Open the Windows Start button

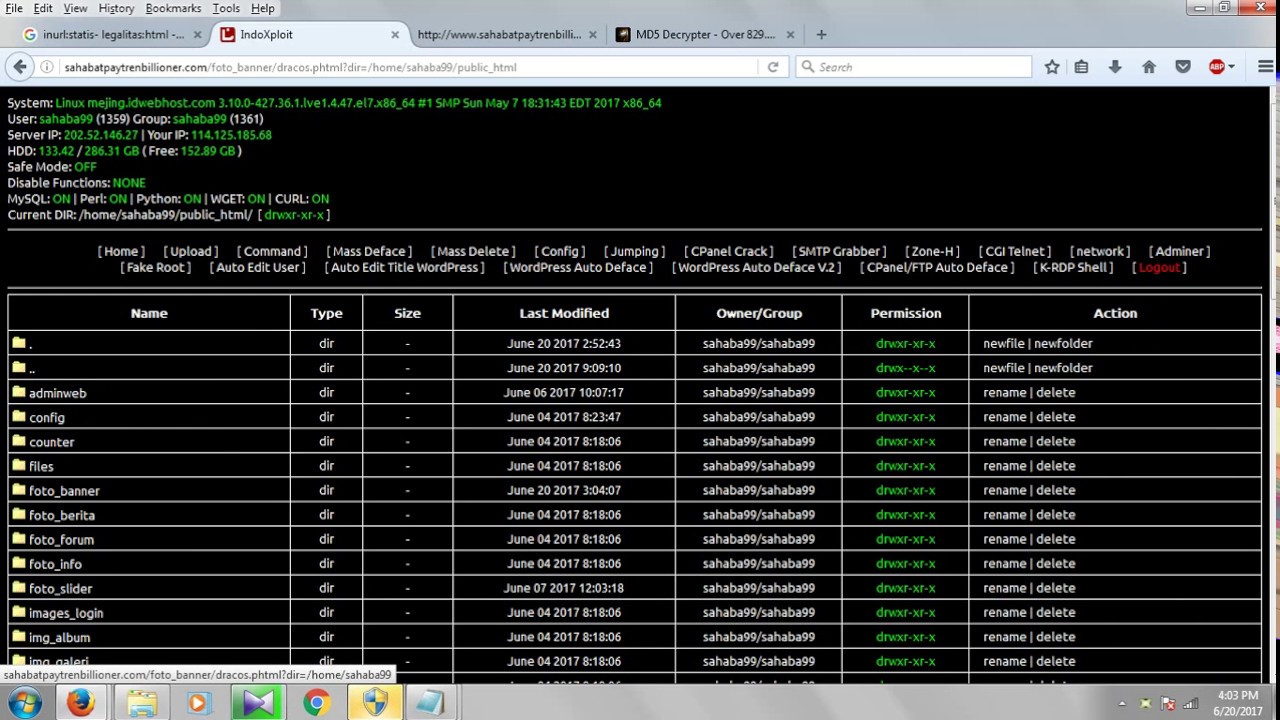[24, 703]
